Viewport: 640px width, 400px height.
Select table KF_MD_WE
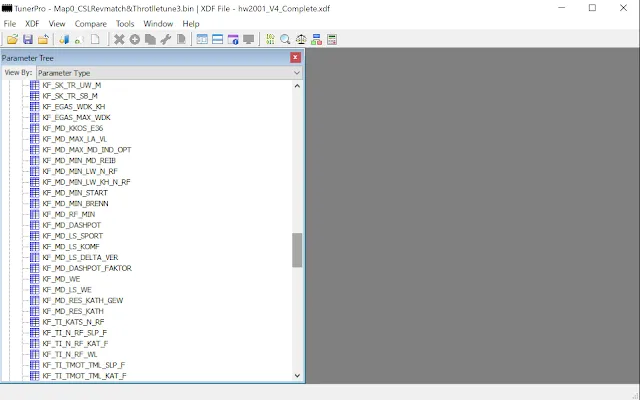click(x=61, y=279)
